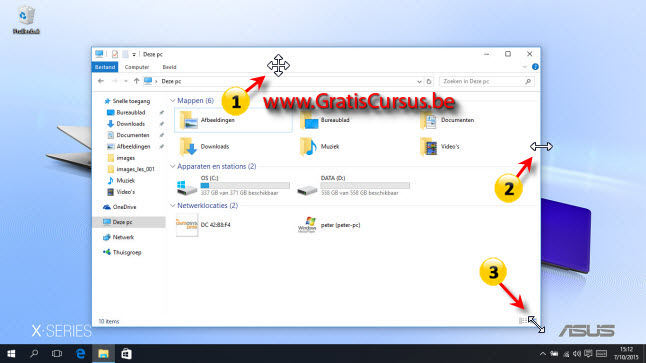Select the DATA (D:) drive
This screenshot has width=646, height=363.
click(x=353, y=185)
